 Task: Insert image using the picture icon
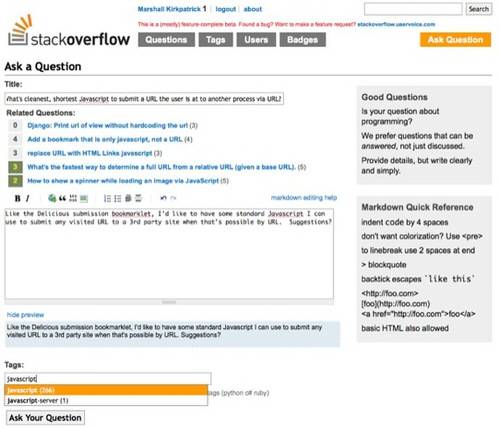[x=84, y=199]
